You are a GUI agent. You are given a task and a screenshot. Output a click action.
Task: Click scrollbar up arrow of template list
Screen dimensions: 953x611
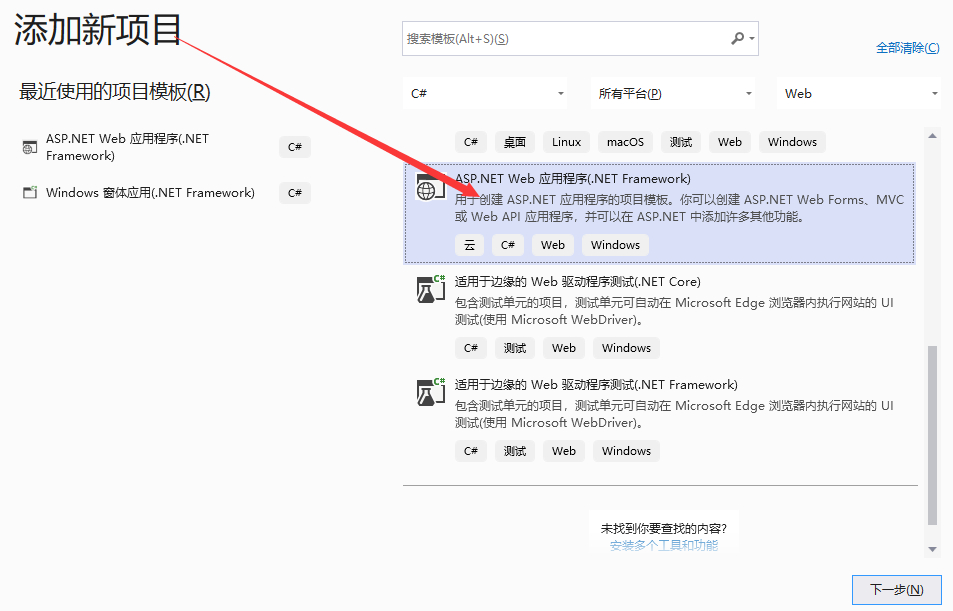click(x=932, y=136)
